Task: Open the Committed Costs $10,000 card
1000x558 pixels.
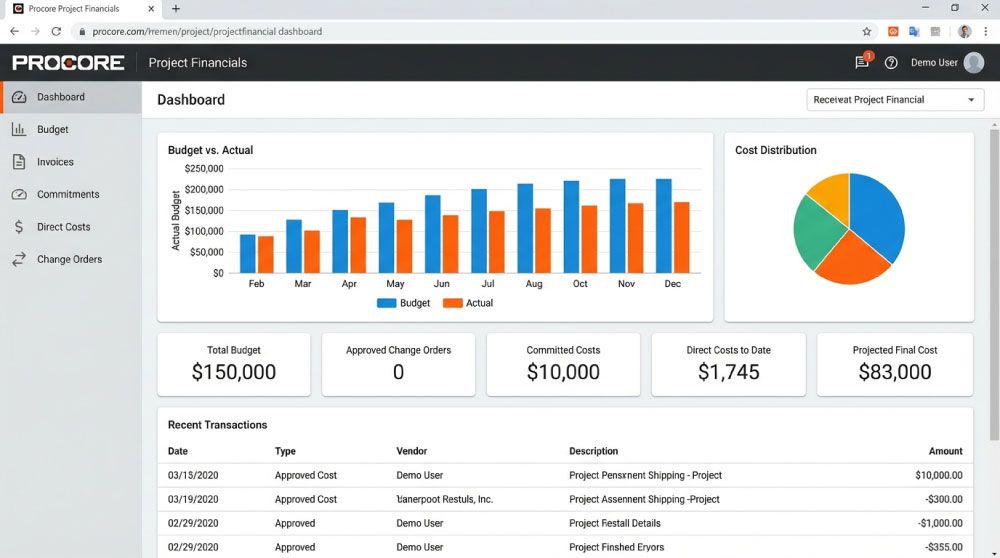Action: pyautogui.click(x=563, y=364)
